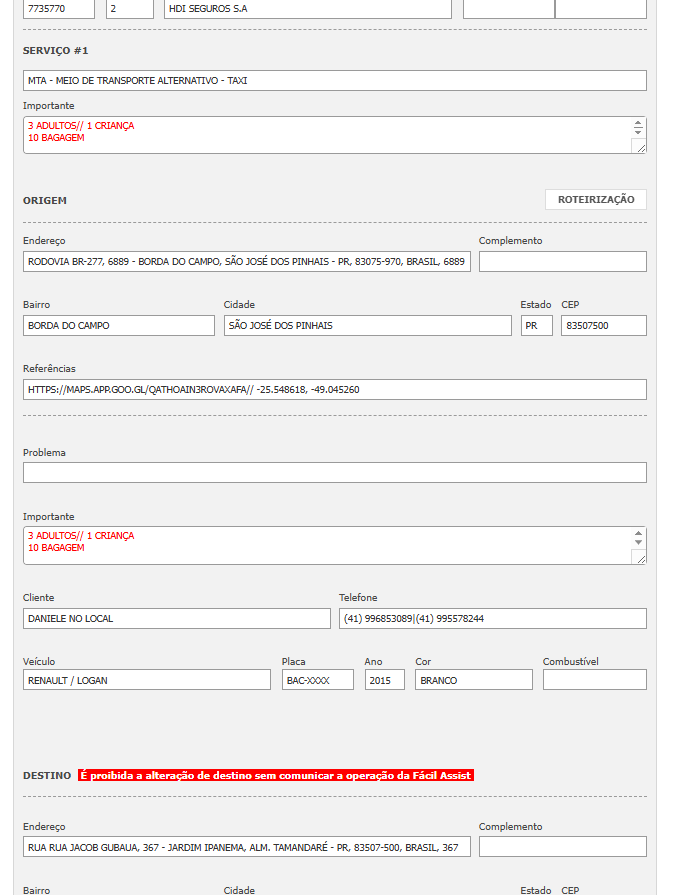Click the empty Combustível field
The image size is (673, 895).
tap(594, 680)
